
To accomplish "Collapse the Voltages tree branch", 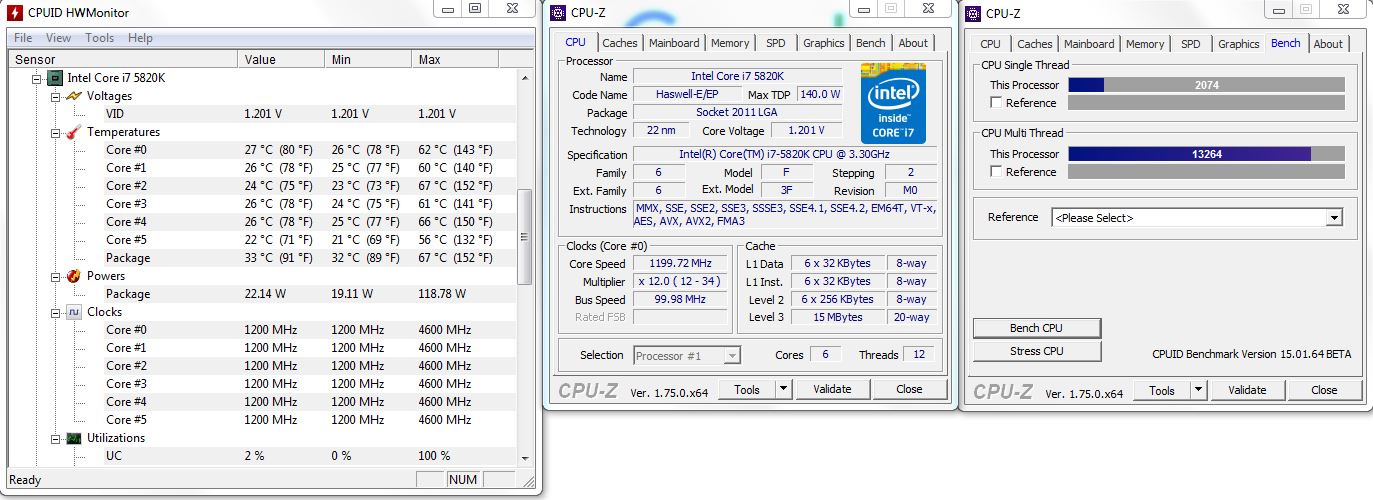I will tap(55, 96).
